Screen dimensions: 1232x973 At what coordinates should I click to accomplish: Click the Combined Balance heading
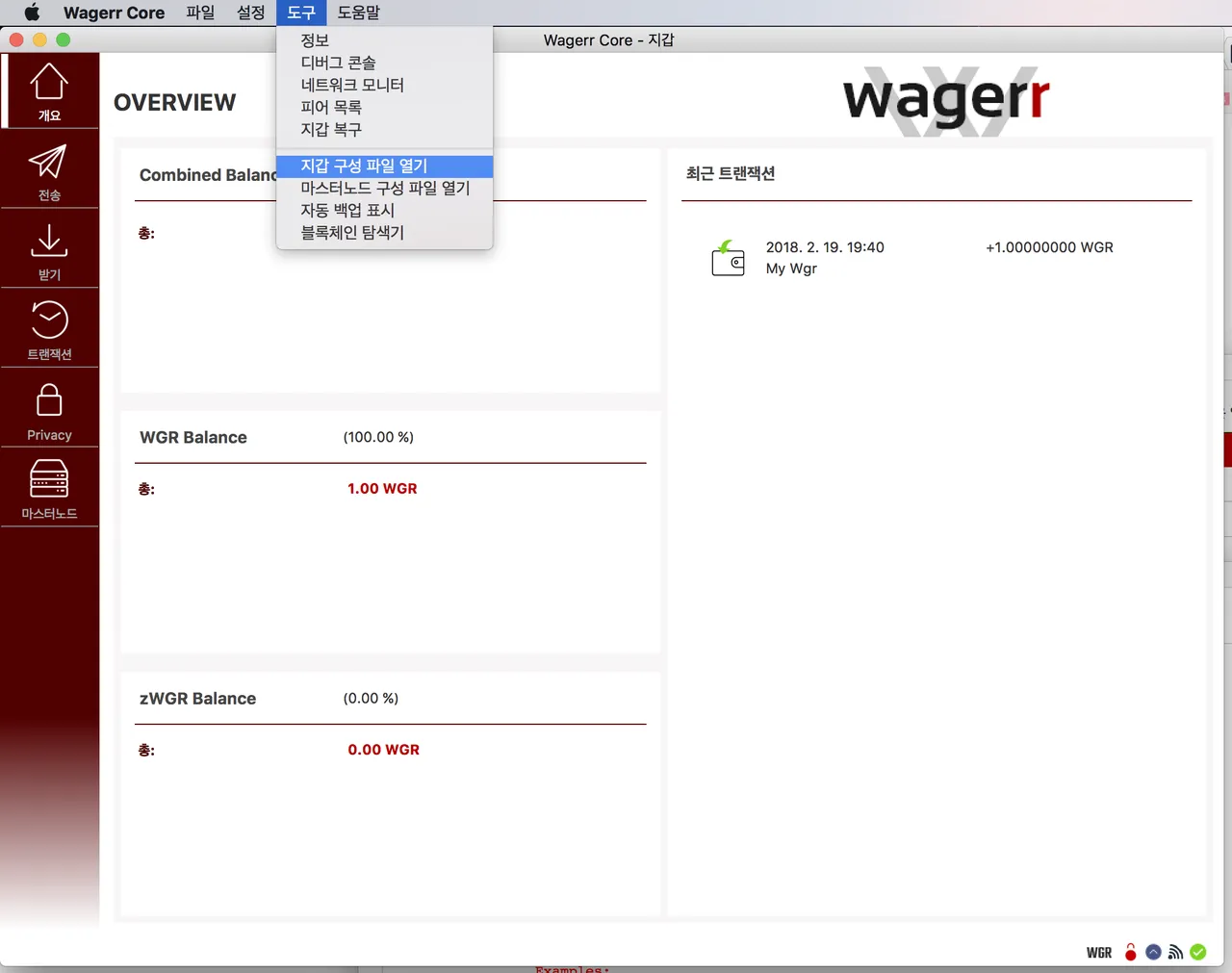pos(208,175)
